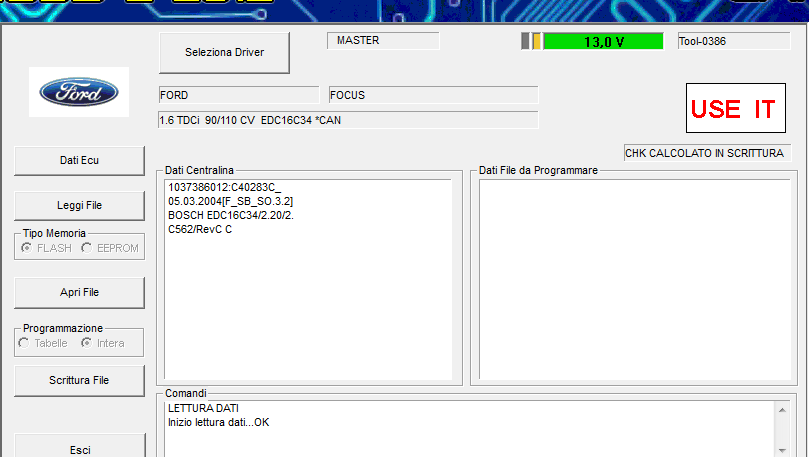The image size is (809, 457).
Task: Click inside Dati File da Programmare box
Action: tap(635, 279)
